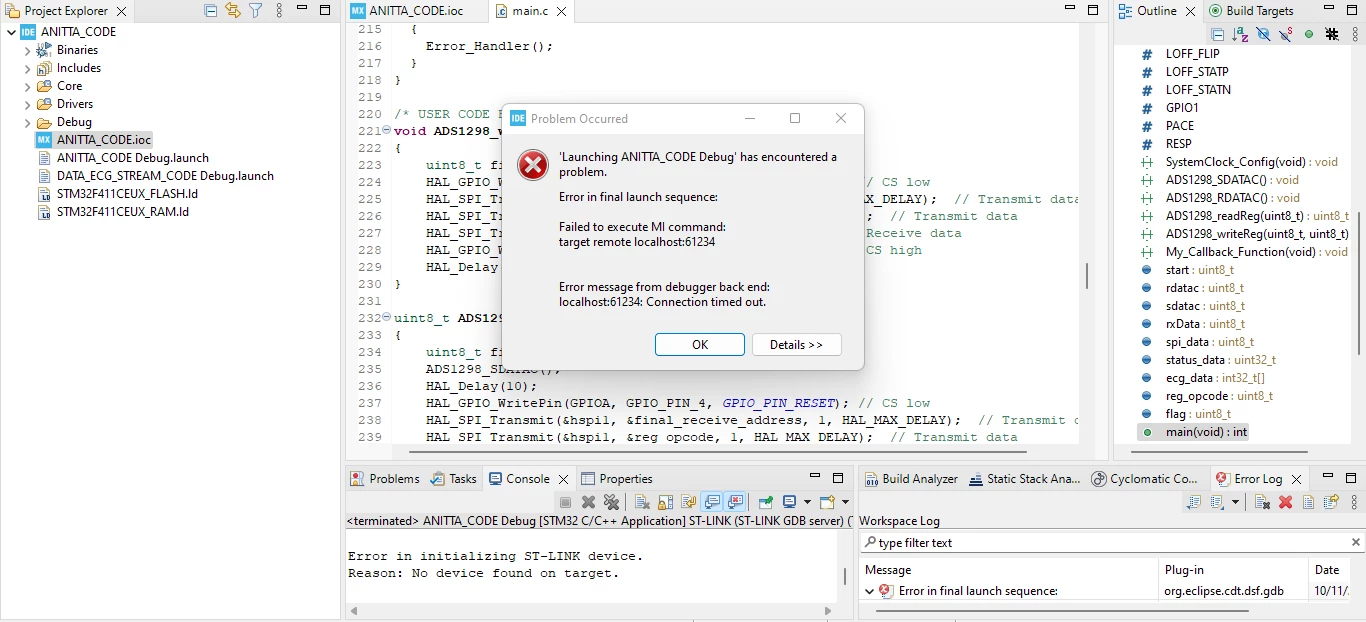Toggle show console on standard output

[x=712, y=502]
